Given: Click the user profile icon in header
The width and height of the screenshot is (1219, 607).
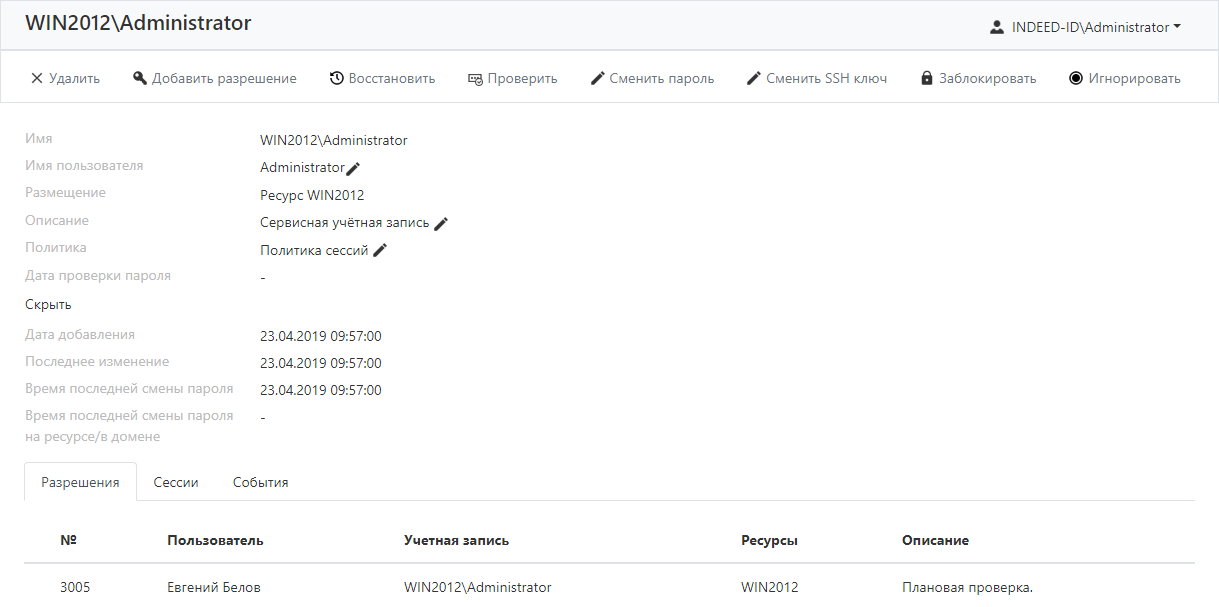Looking at the screenshot, I should pyautogui.click(x=997, y=27).
